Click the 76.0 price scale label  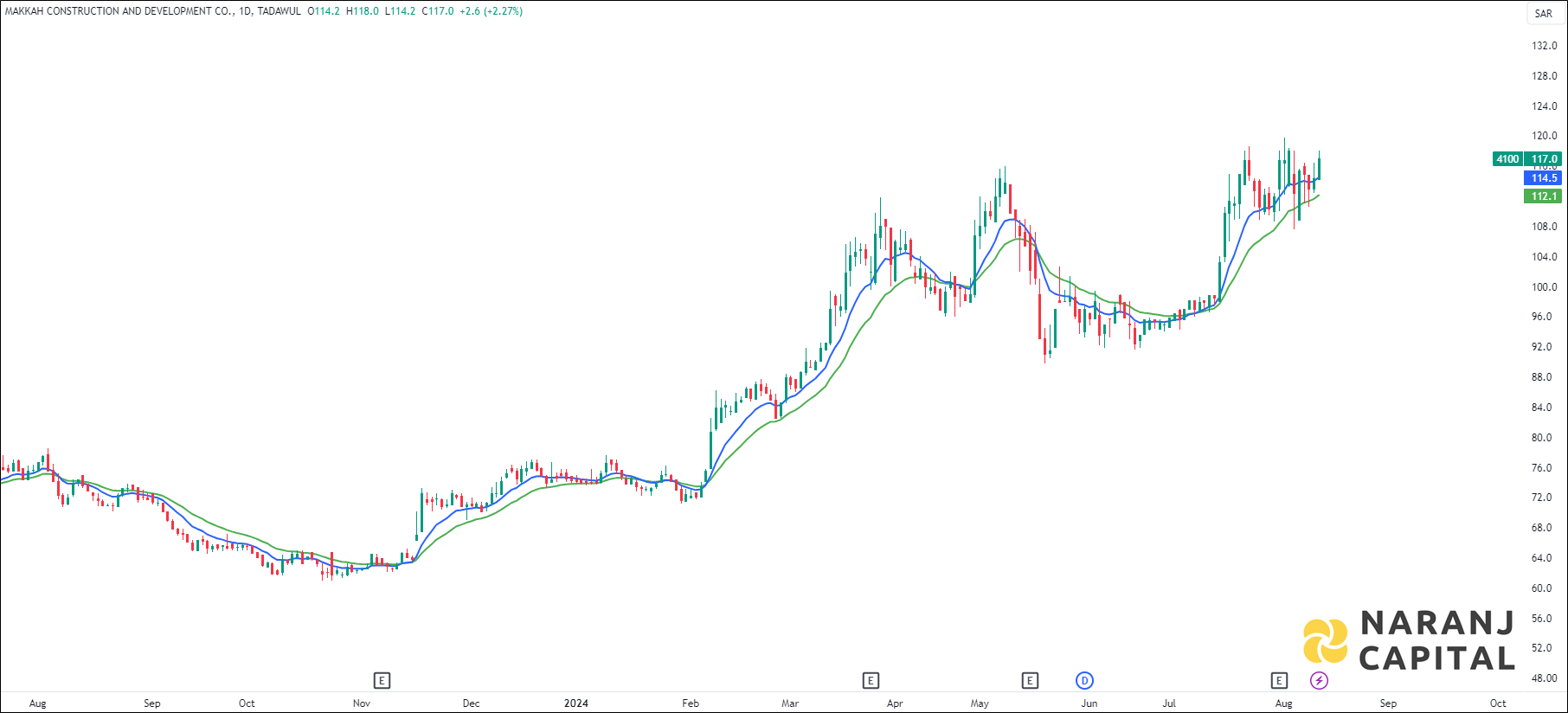(x=1542, y=468)
